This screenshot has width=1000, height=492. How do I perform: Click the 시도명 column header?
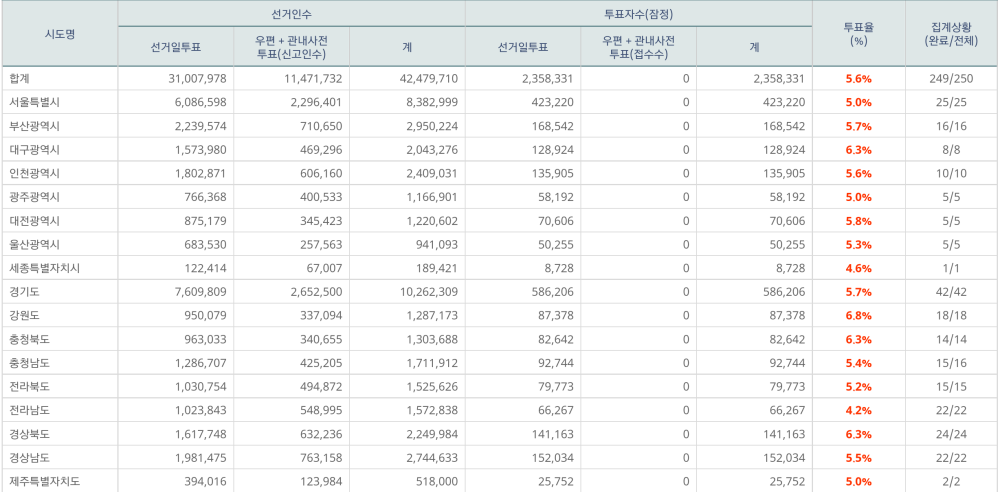pos(60,34)
